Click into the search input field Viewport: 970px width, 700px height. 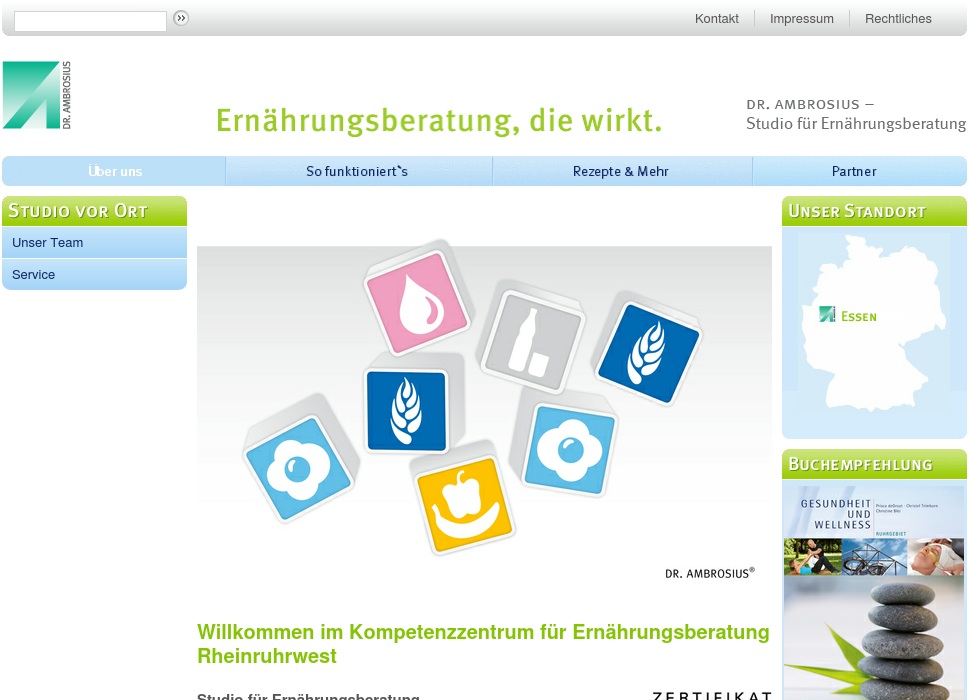90,21
